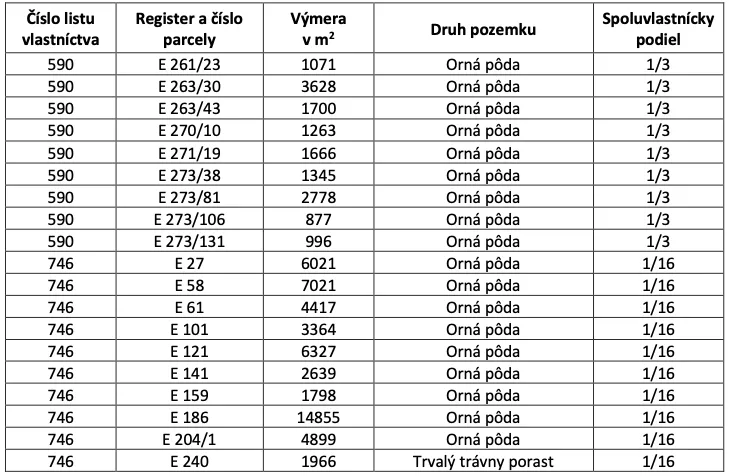
Task: Click the 'Spoluvlastnícky podiel' column header
Action: [x=658, y=30]
